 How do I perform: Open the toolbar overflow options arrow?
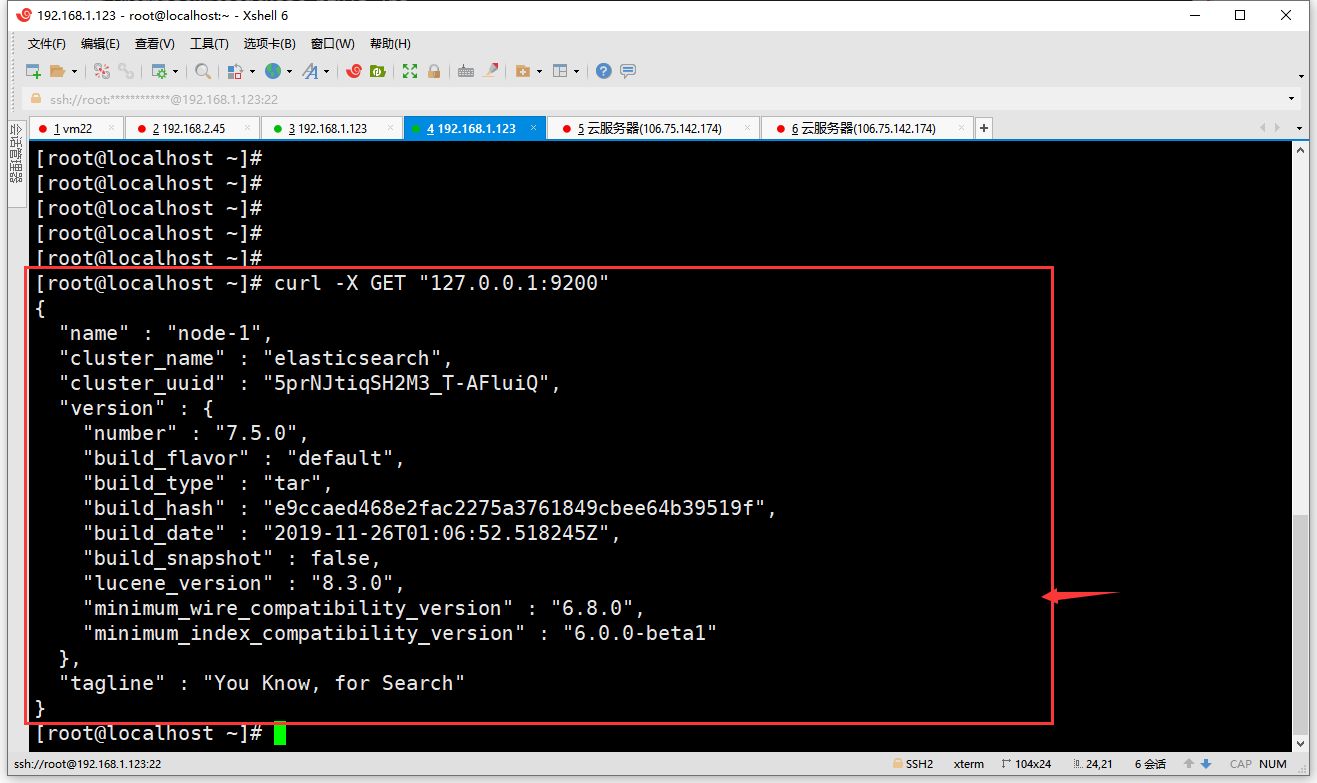coord(1301,76)
